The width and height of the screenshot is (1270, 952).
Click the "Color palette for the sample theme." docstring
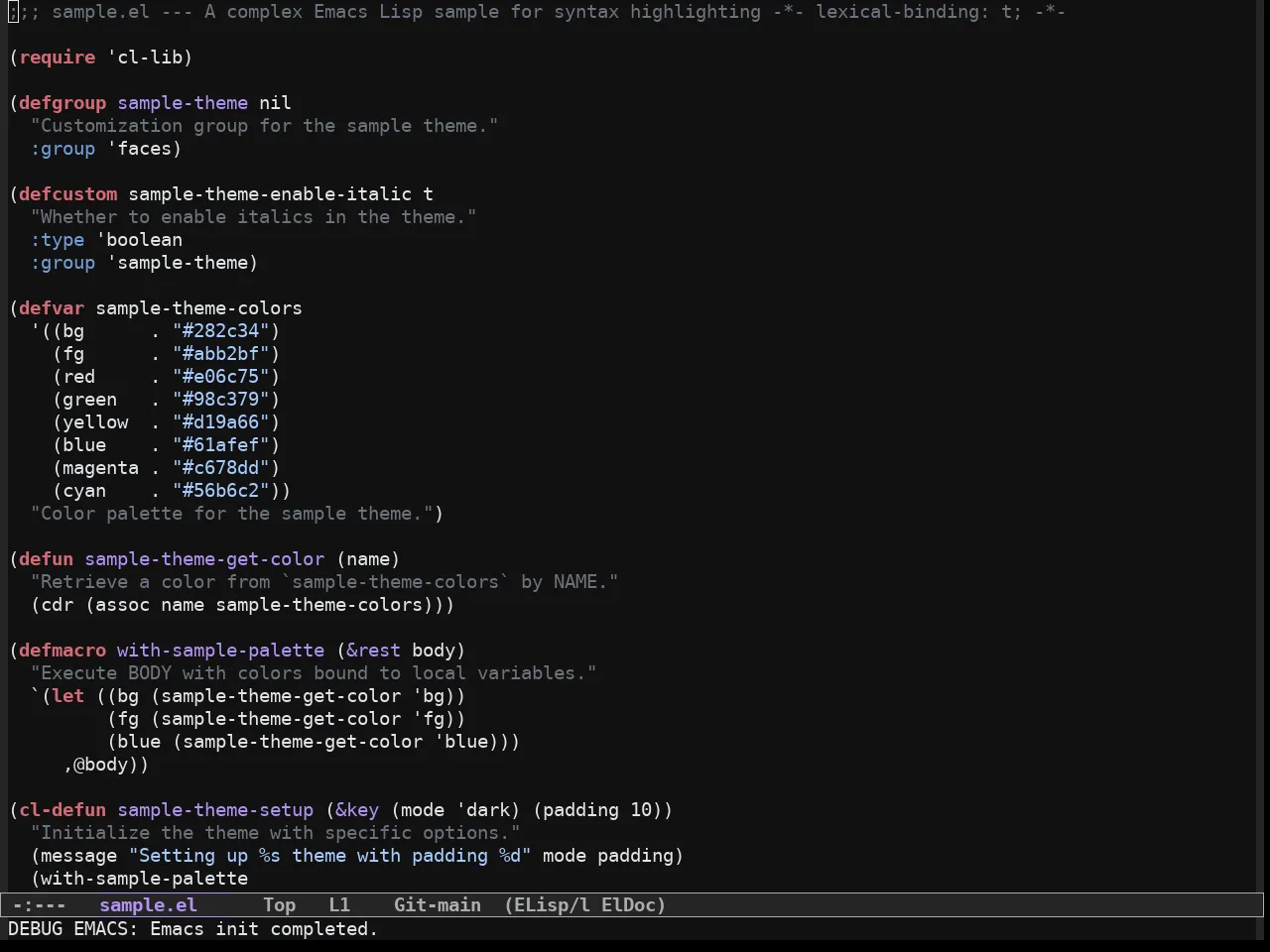(x=232, y=514)
